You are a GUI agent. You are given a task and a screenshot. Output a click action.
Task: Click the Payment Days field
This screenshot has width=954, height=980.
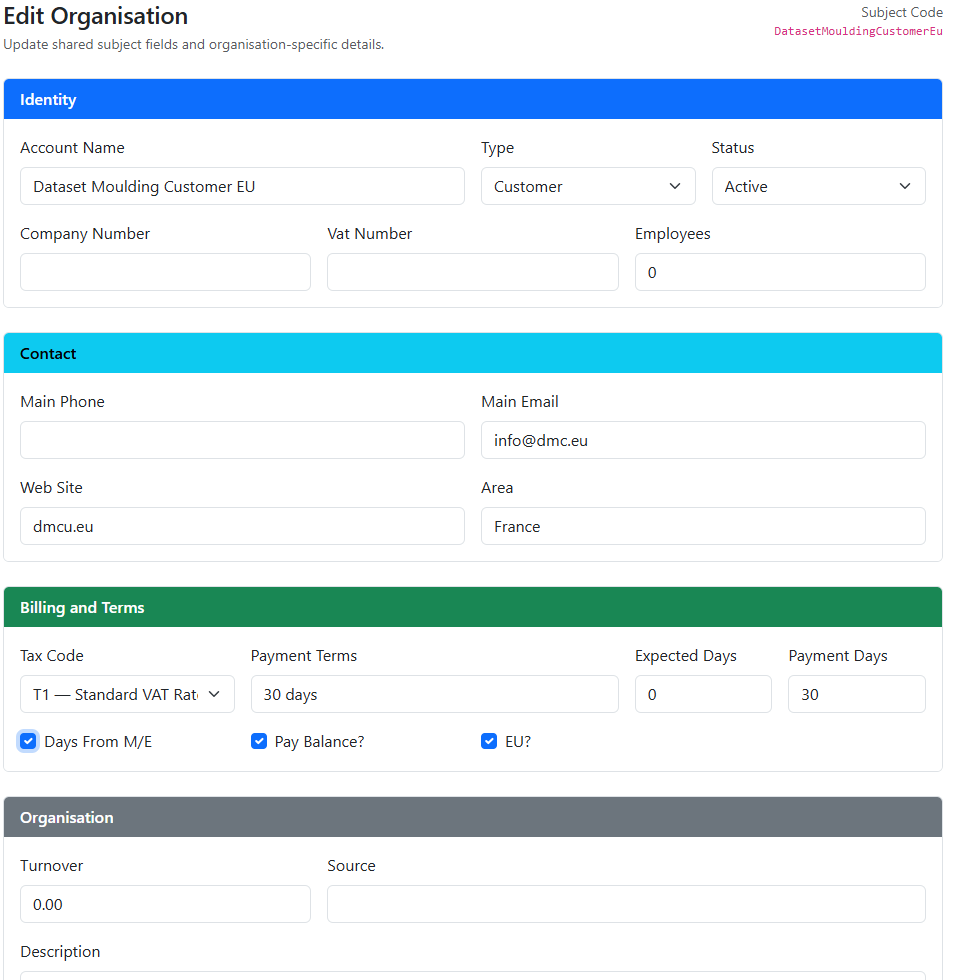[856, 694]
